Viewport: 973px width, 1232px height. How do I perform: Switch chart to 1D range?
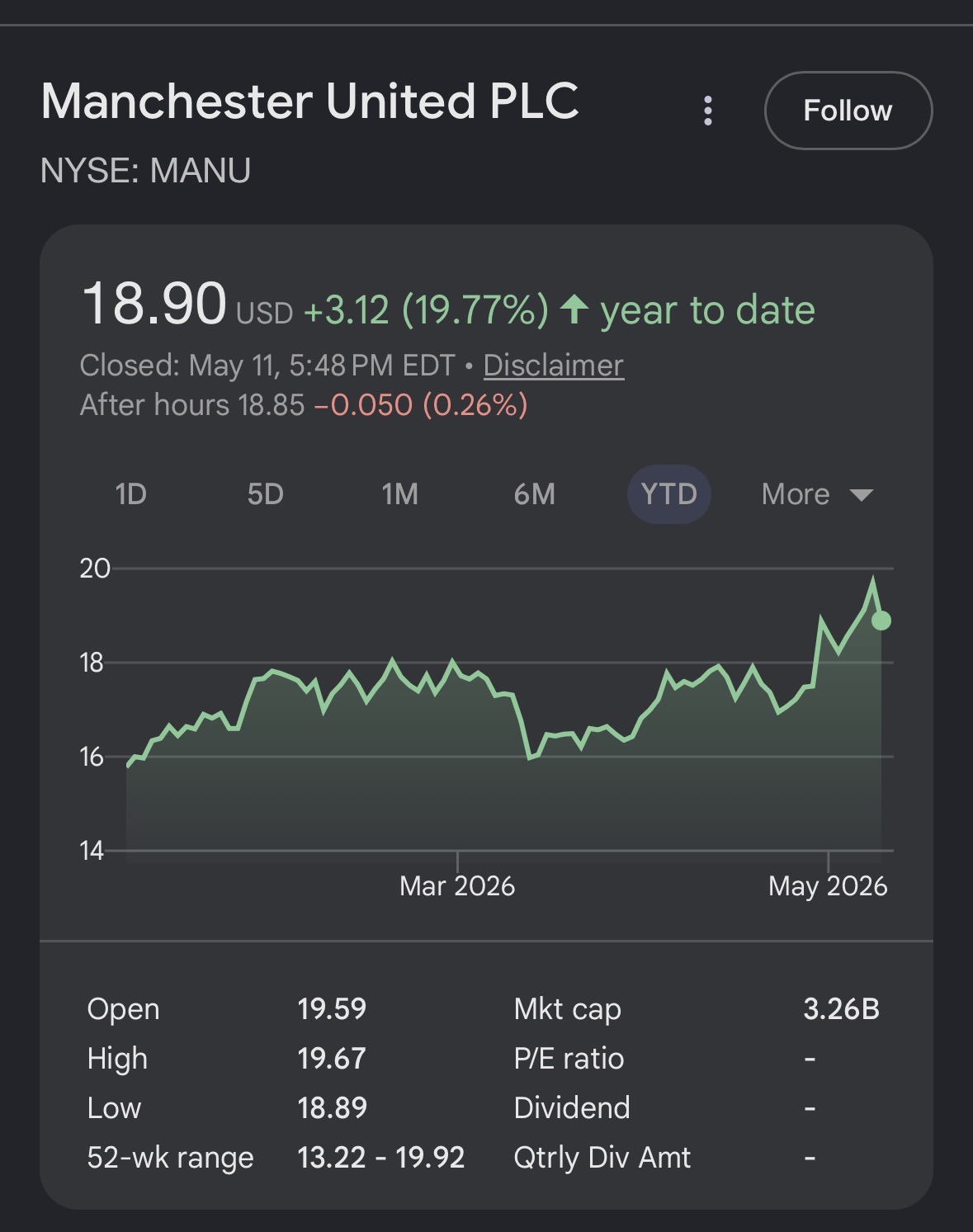pyautogui.click(x=131, y=494)
